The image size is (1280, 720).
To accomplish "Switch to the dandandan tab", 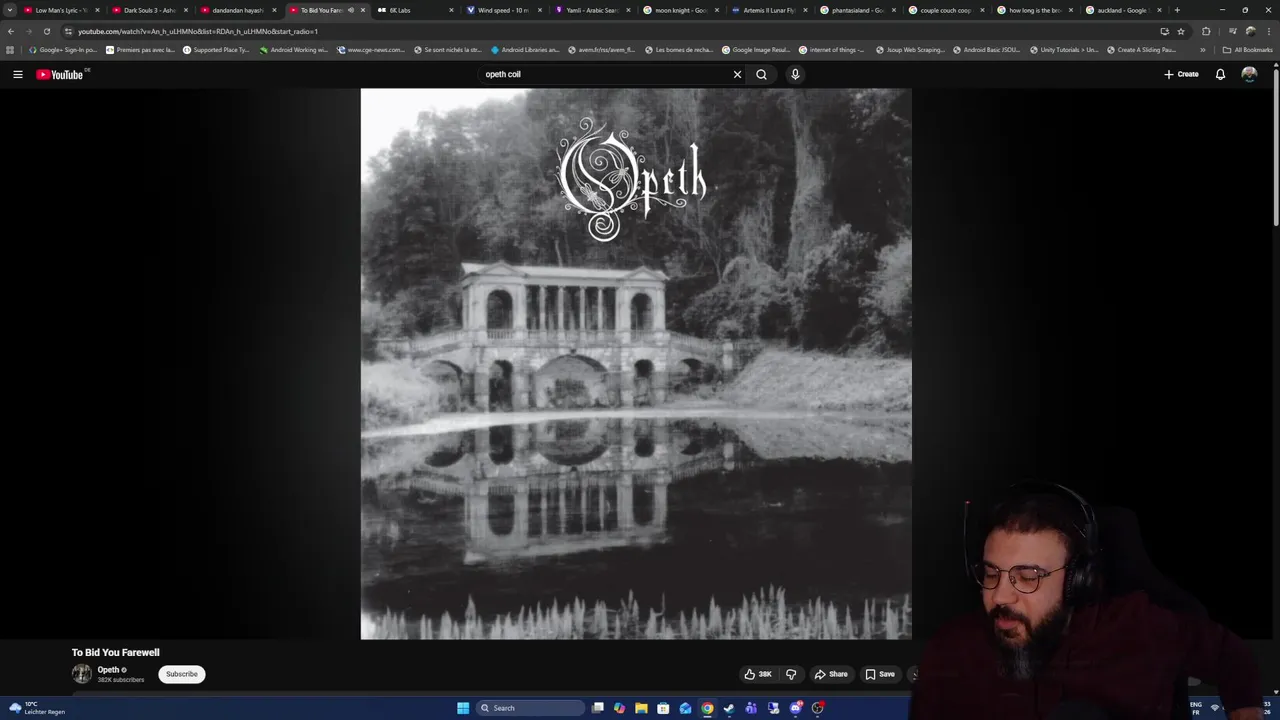I will coord(238,10).
